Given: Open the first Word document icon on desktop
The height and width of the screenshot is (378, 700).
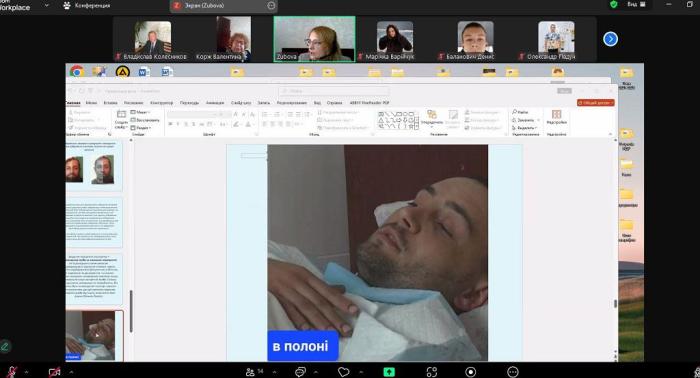Looking at the screenshot, I should pyautogui.click(x=144, y=72).
